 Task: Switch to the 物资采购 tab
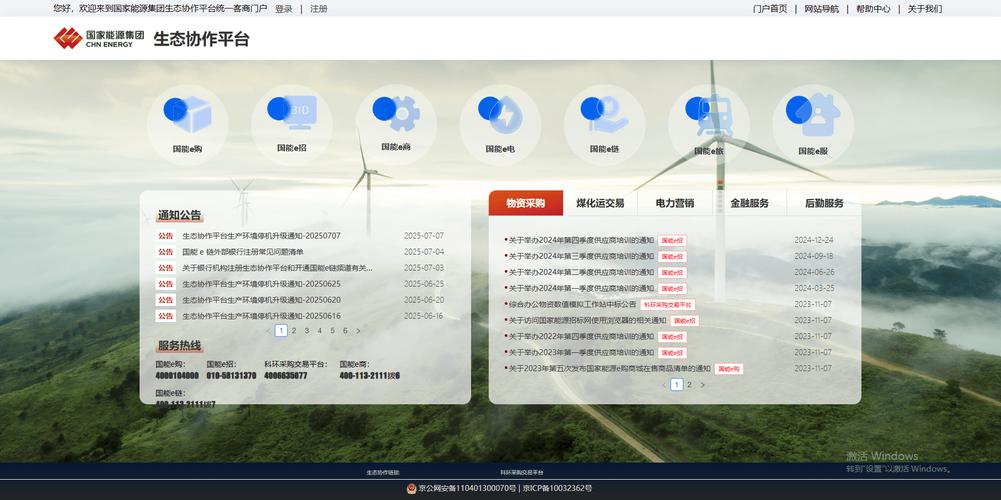coord(526,203)
